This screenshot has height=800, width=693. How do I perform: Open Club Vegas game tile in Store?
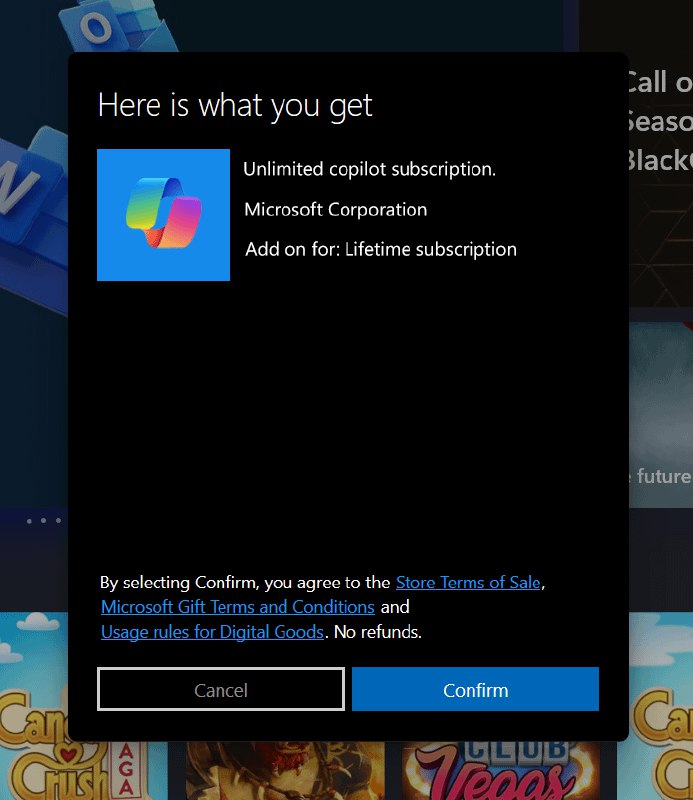tap(502, 770)
